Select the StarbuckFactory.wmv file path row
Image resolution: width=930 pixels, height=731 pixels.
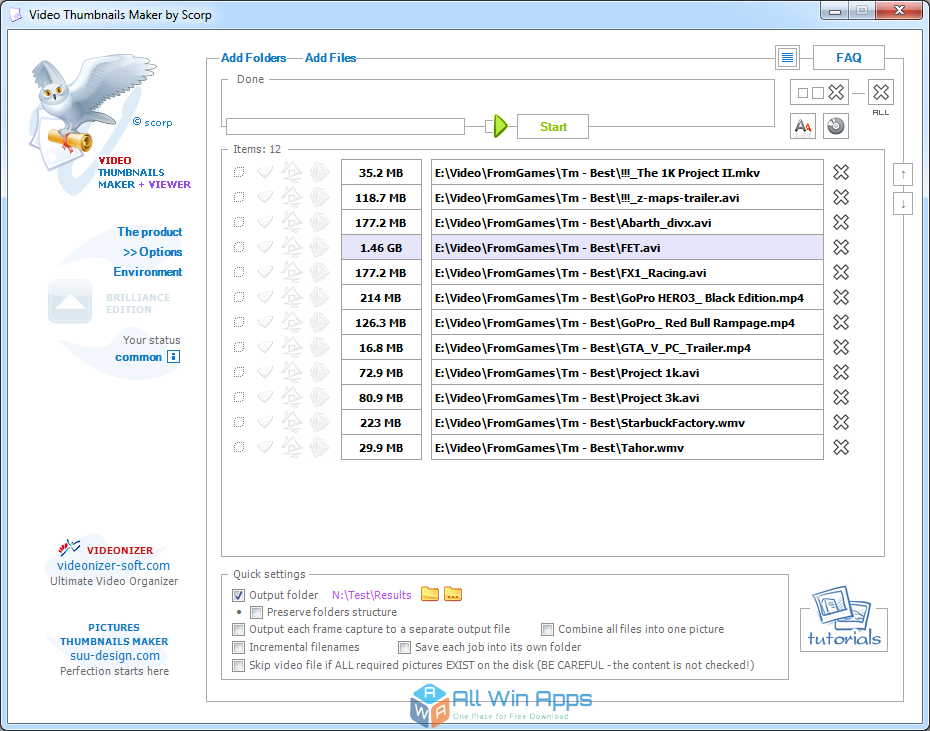pyautogui.click(x=627, y=422)
